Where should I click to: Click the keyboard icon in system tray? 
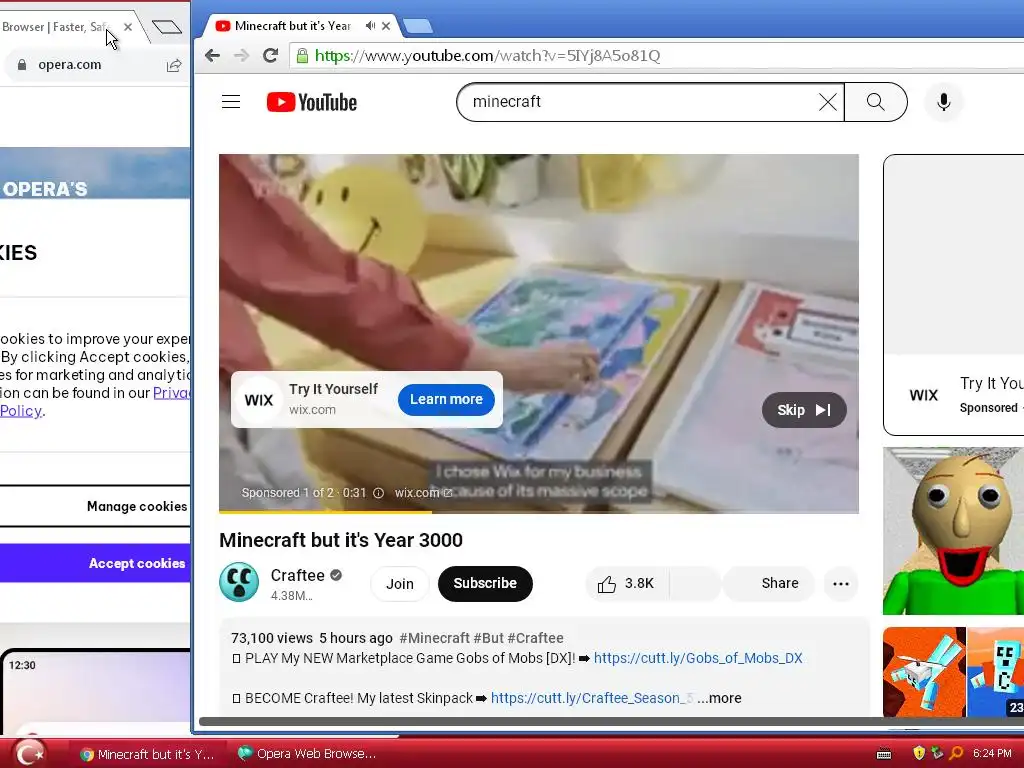[x=884, y=754]
